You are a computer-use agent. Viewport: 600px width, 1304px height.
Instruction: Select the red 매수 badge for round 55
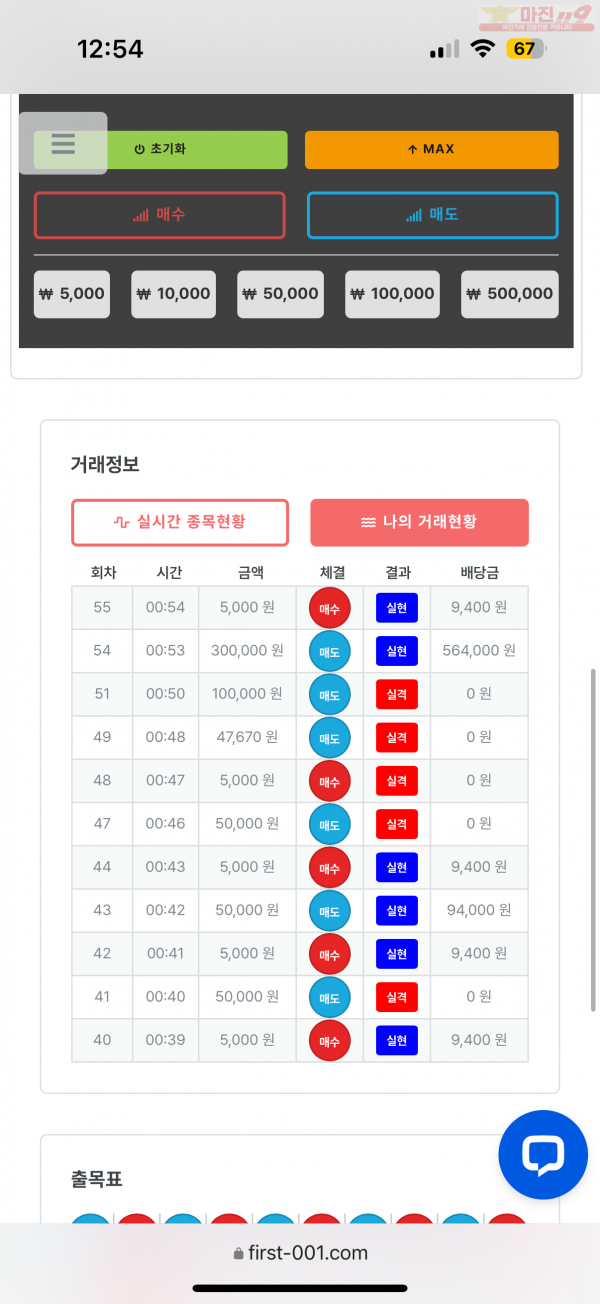pos(330,607)
